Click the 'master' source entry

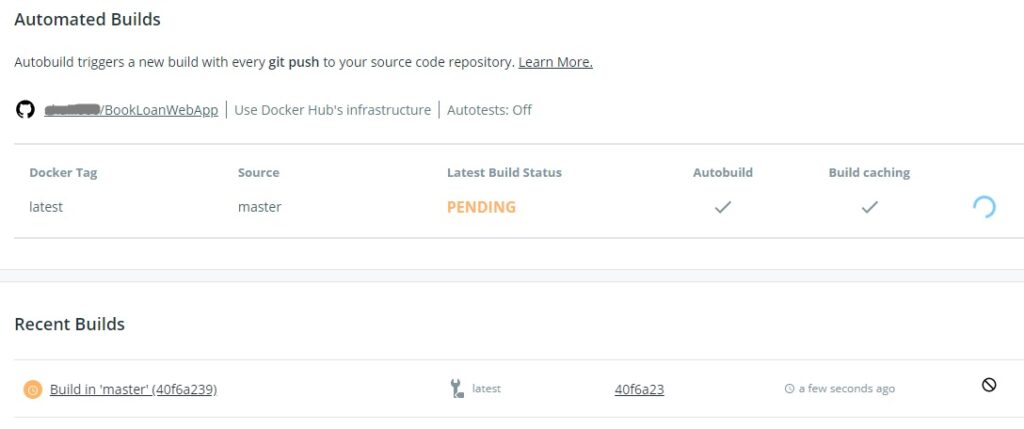(259, 207)
